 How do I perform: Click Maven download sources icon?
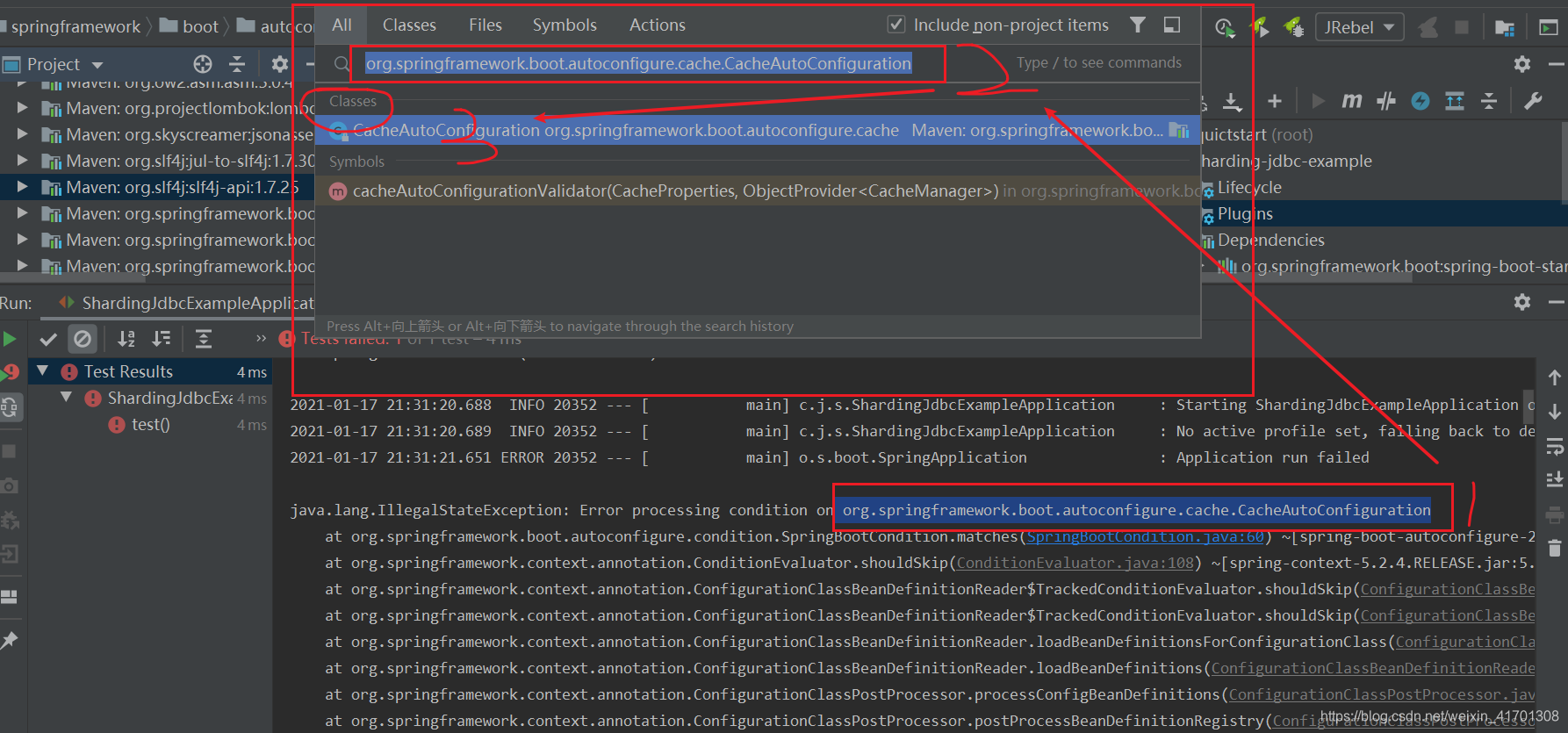(1233, 102)
